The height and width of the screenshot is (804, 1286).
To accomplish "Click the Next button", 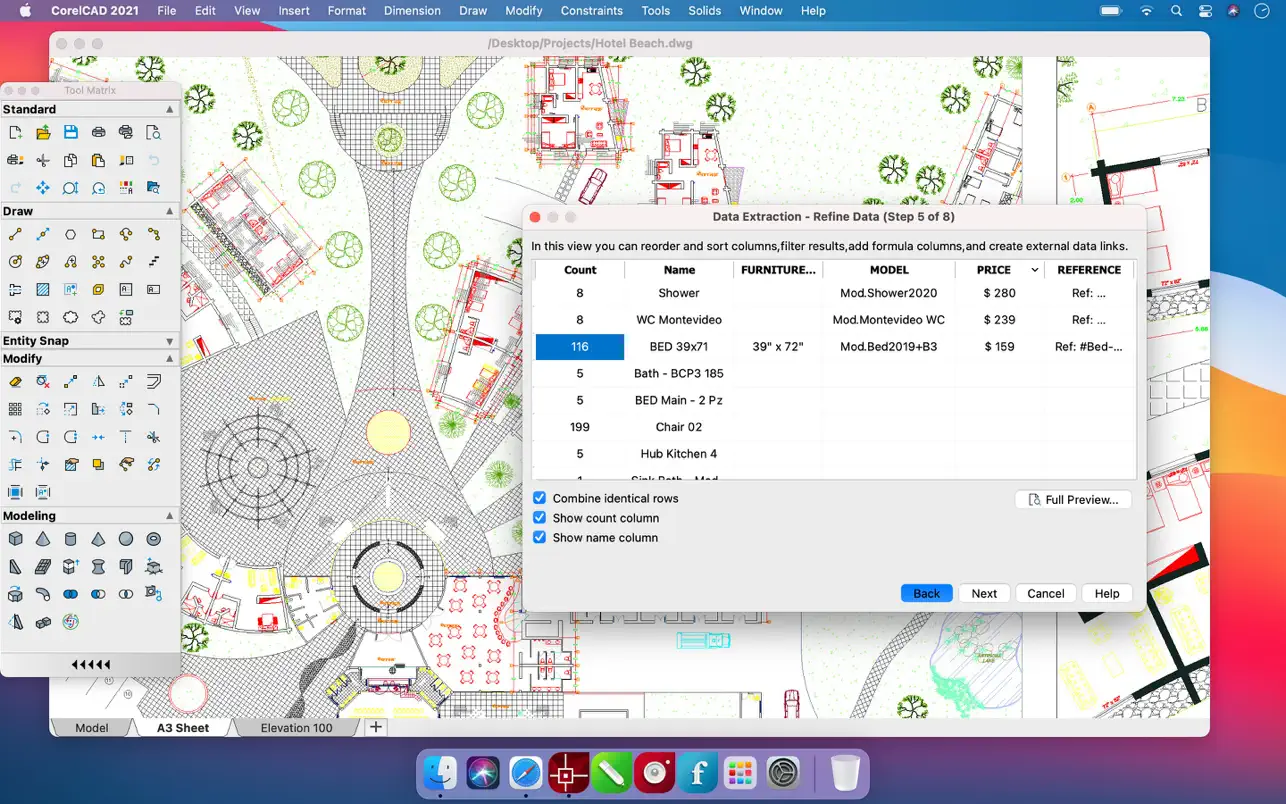I will click(x=984, y=593).
